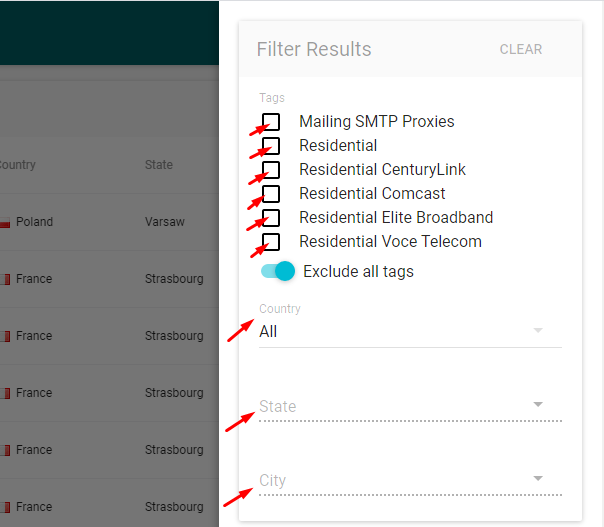
Task: Click the Poland flag icon
Action: pyautogui.click(x=5, y=222)
